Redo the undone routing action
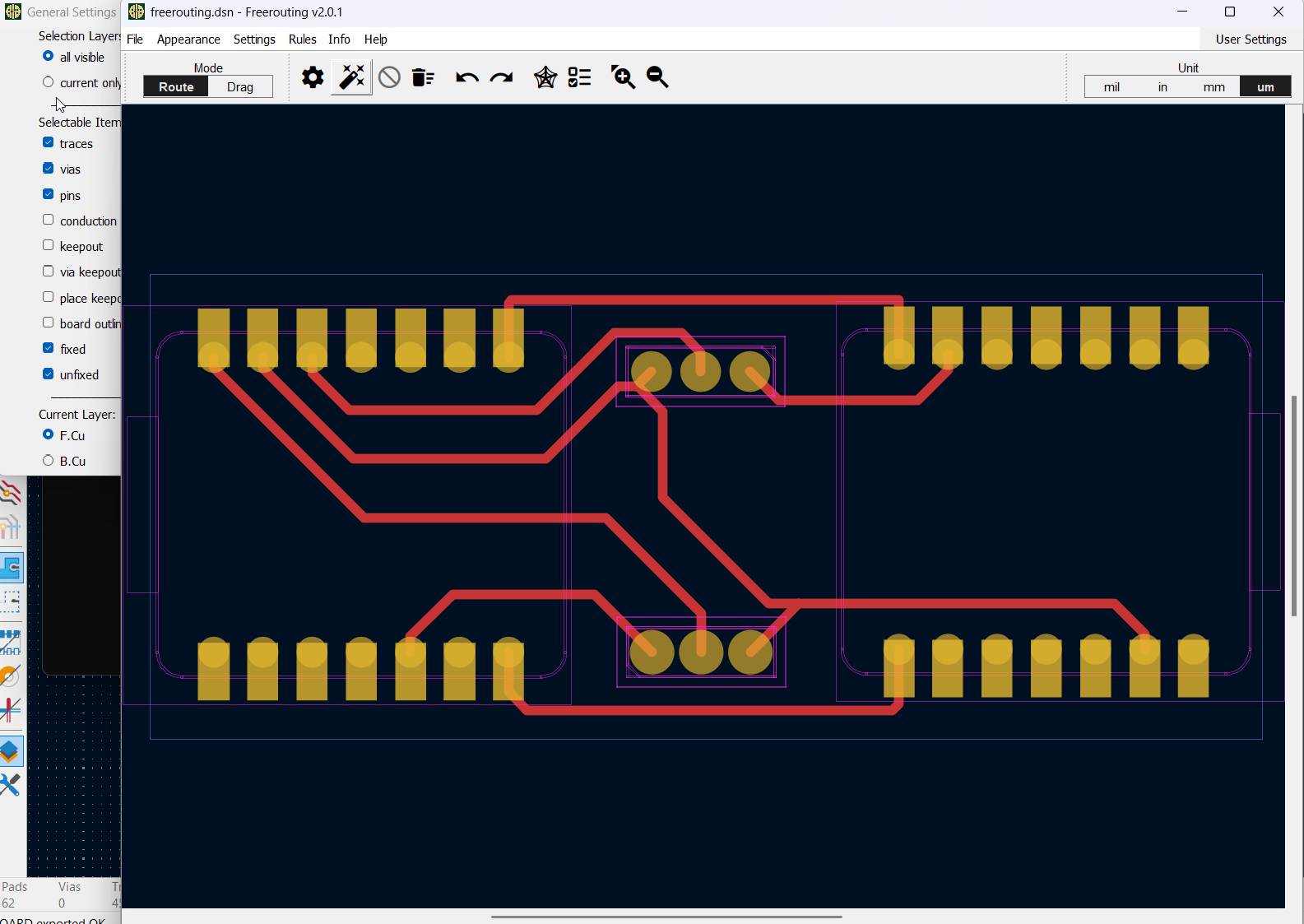 (x=501, y=77)
